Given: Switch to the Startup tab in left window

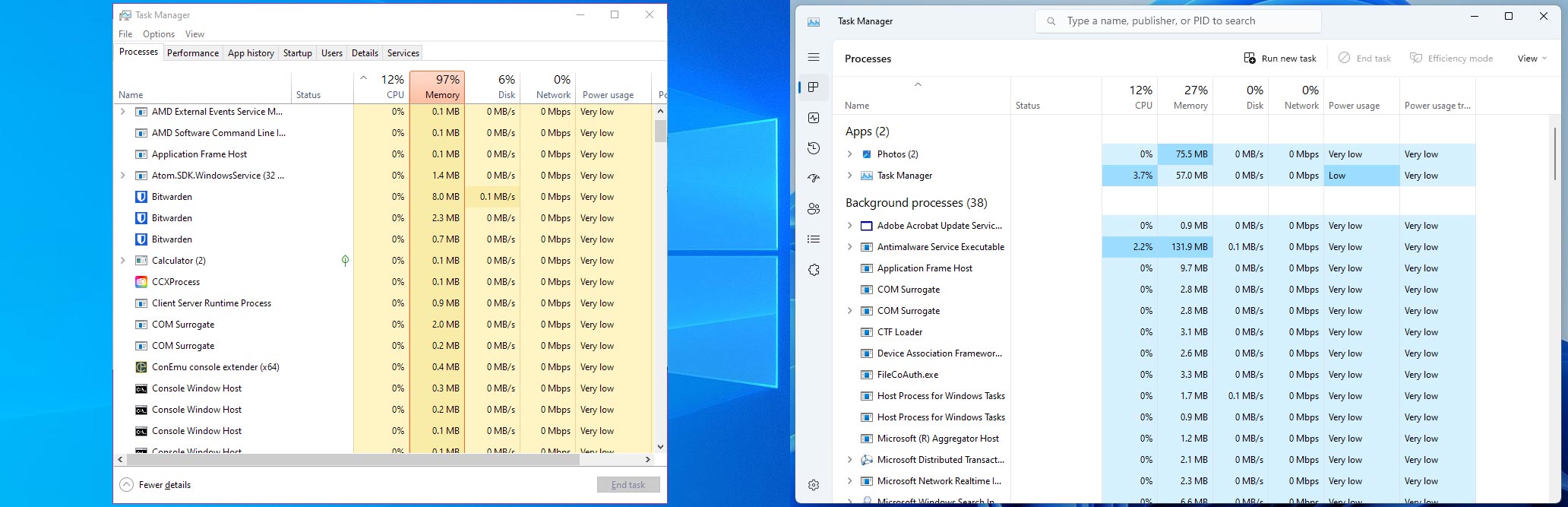Looking at the screenshot, I should (x=298, y=53).
